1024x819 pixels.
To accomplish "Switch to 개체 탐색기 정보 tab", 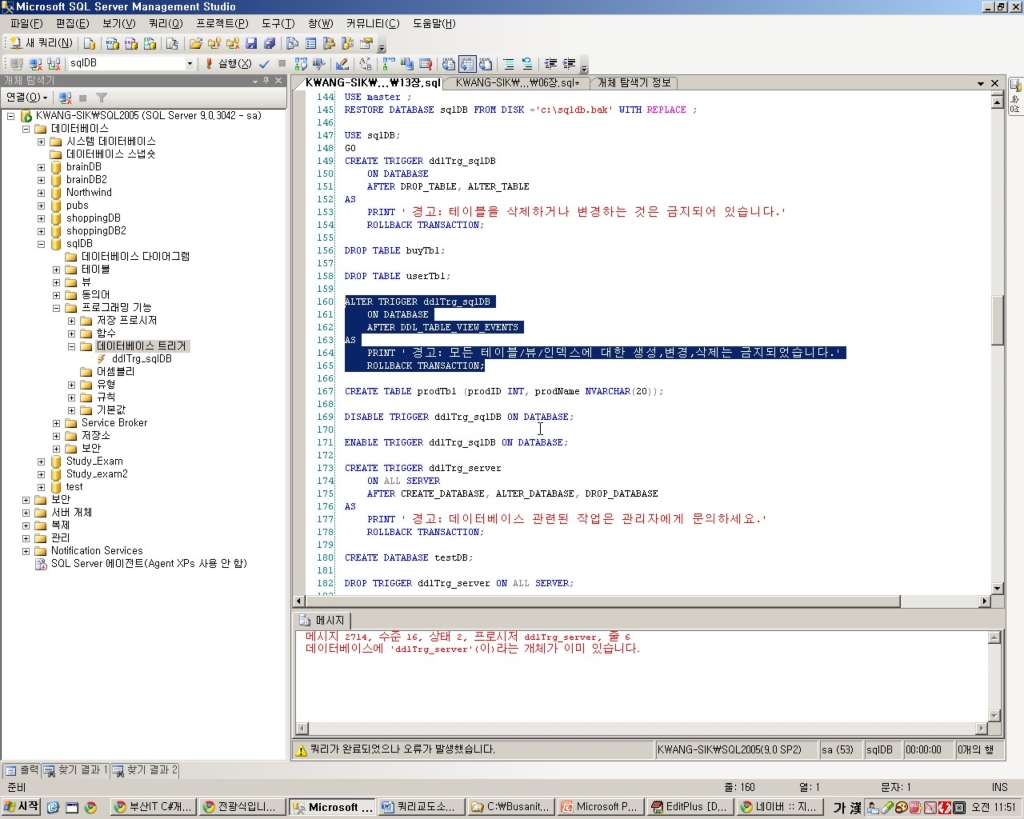I will 634,83.
